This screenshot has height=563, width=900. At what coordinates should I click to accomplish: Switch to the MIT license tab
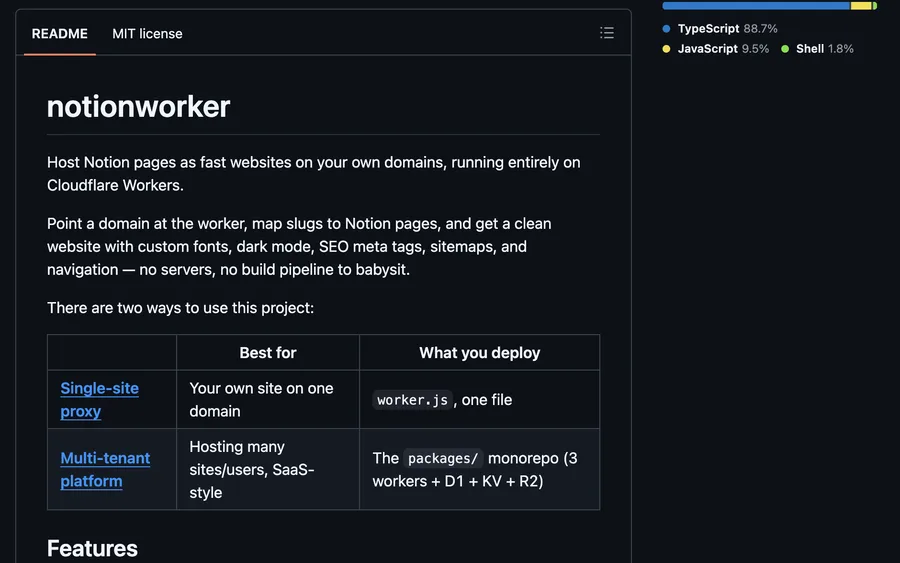pyautogui.click(x=147, y=34)
